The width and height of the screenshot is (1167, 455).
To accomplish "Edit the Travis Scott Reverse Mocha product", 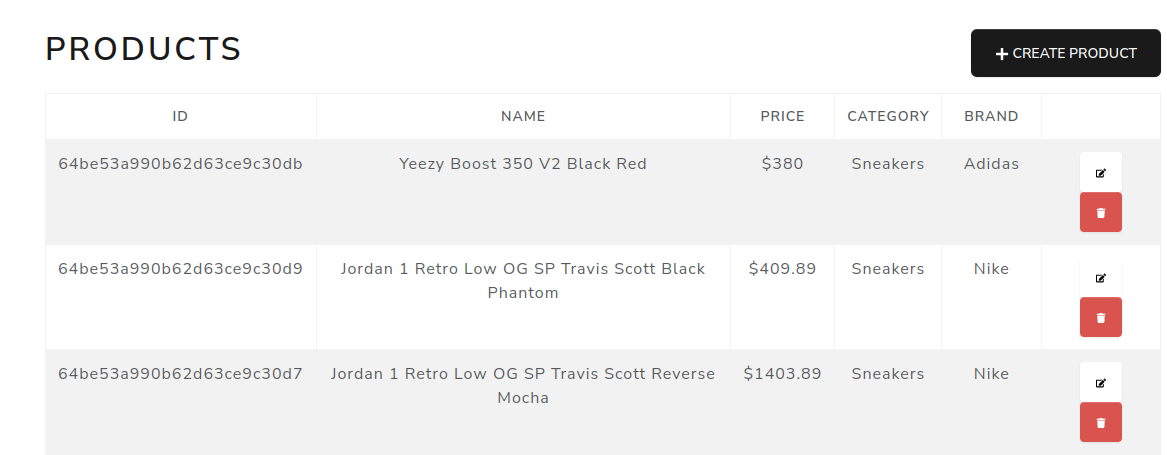I will (1100, 383).
